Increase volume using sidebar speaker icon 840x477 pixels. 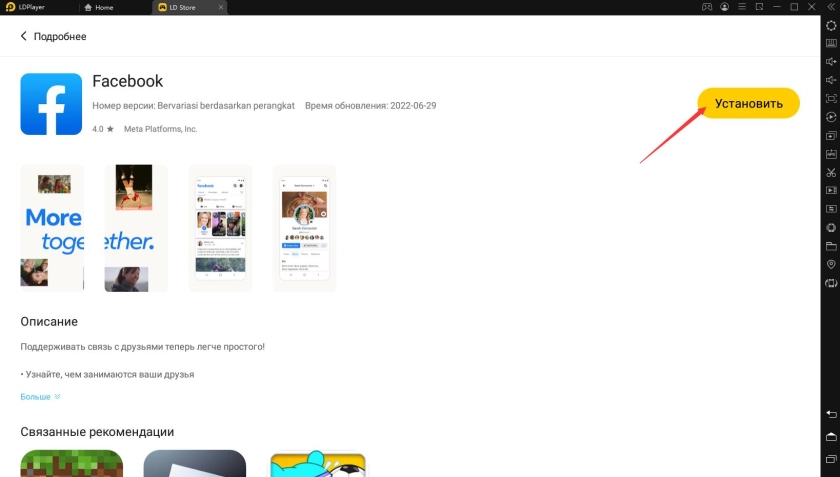click(x=830, y=62)
